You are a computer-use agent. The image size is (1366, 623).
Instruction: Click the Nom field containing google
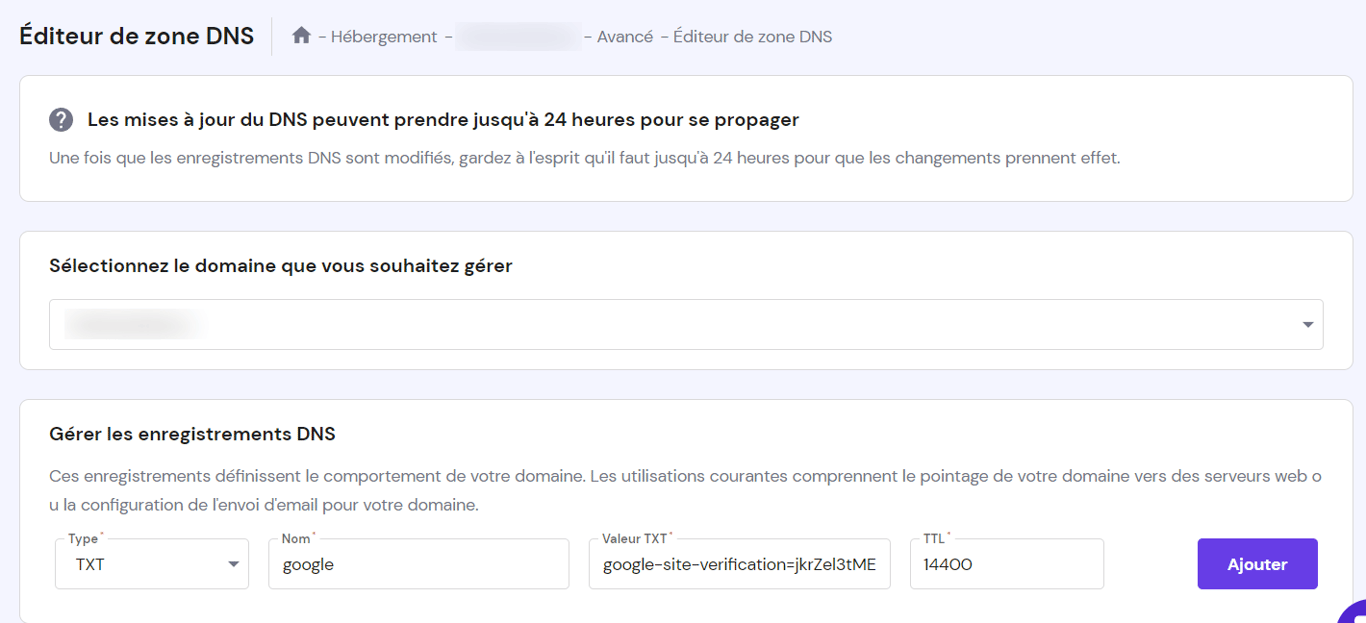pos(418,564)
